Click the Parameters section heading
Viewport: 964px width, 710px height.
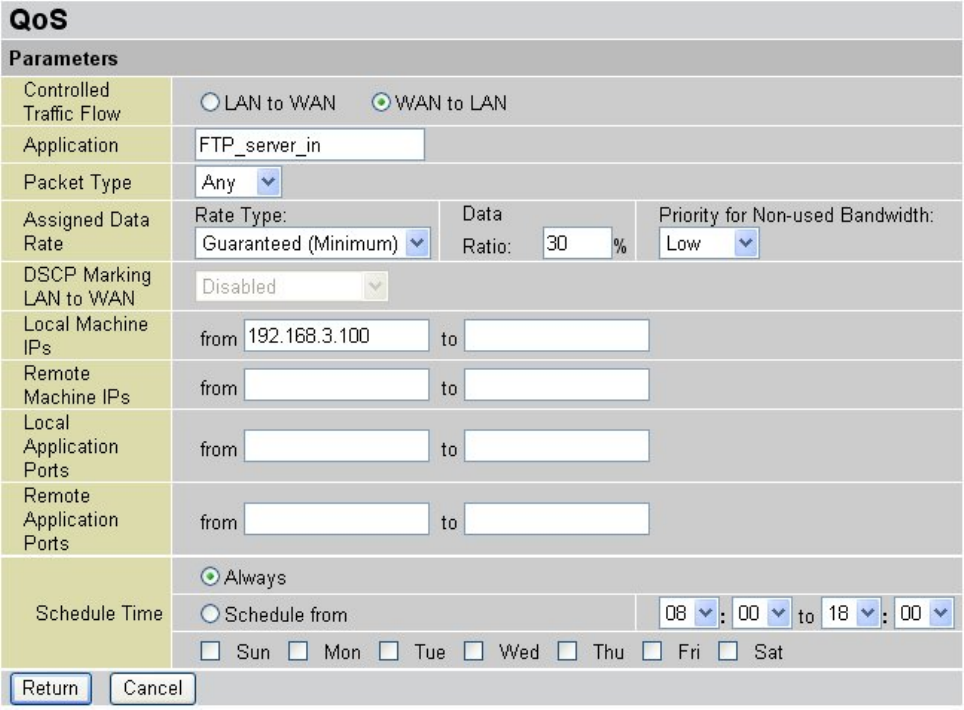coord(63,58)
